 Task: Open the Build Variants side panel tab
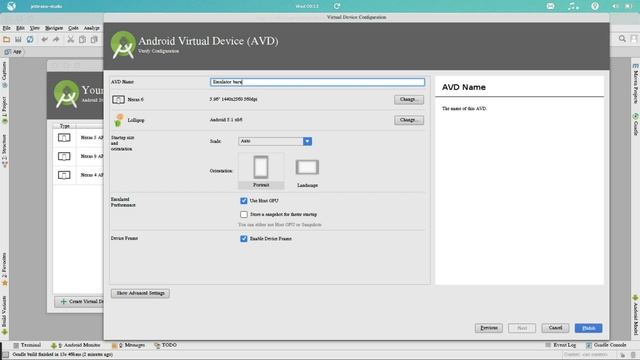4,316
